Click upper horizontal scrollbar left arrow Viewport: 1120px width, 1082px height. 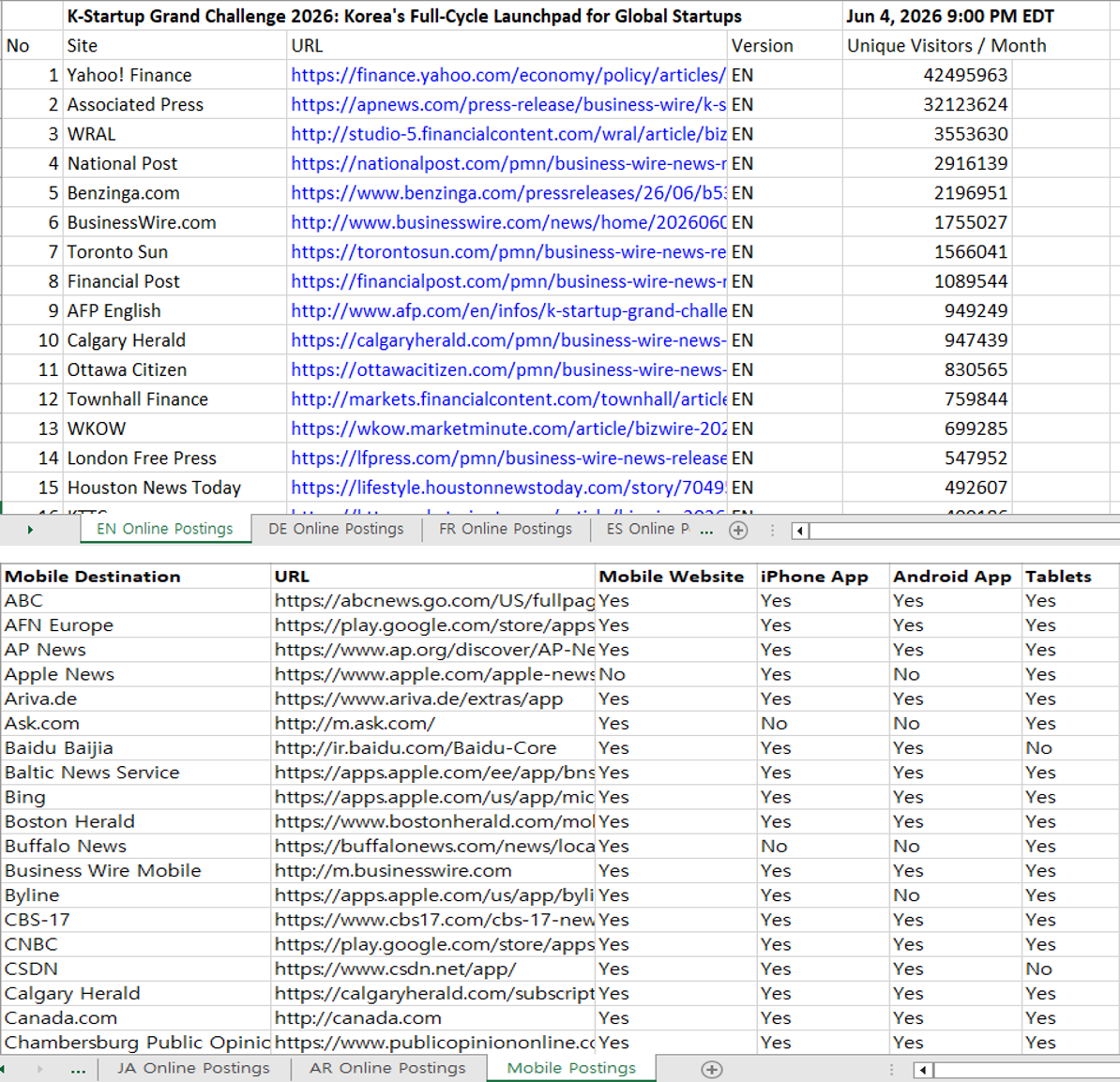(x=800, y=531)
